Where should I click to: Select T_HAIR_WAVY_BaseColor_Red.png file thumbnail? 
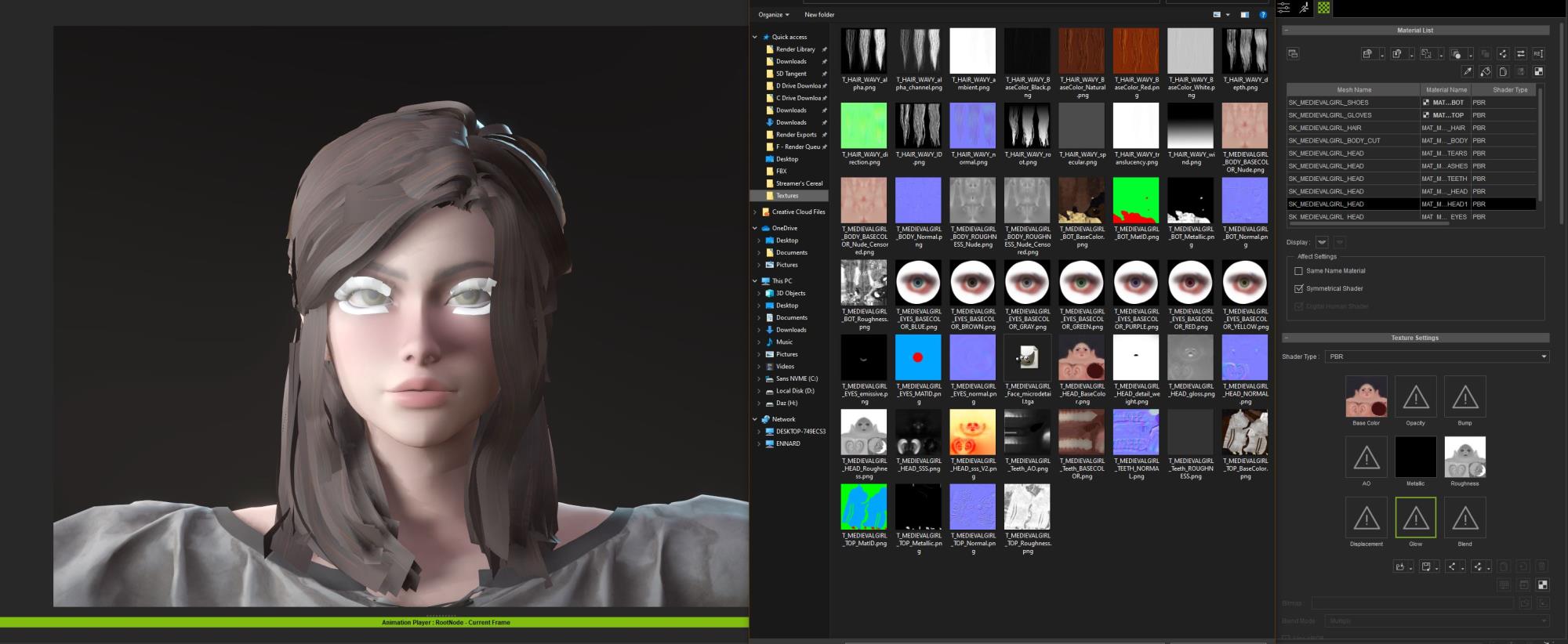coord(1136,51)
